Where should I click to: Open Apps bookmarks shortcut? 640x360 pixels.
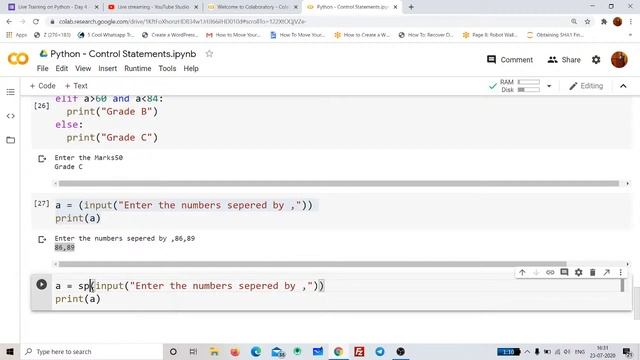coord(17,35)
